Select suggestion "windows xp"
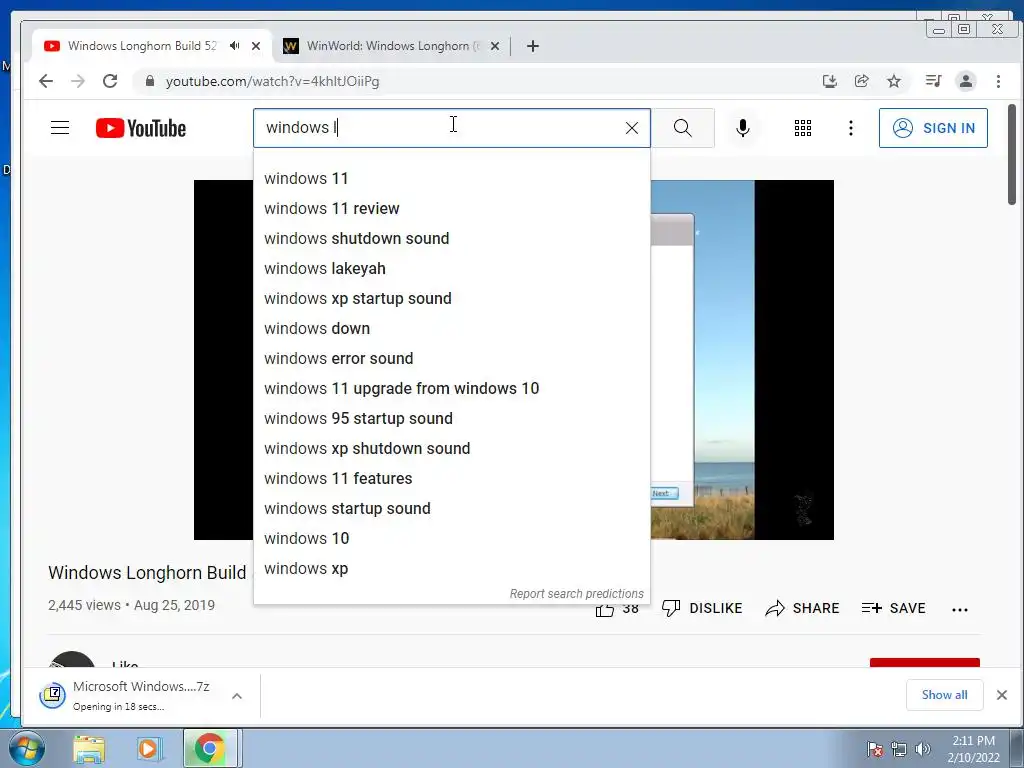1024x768 pixels. click(451, 569)
